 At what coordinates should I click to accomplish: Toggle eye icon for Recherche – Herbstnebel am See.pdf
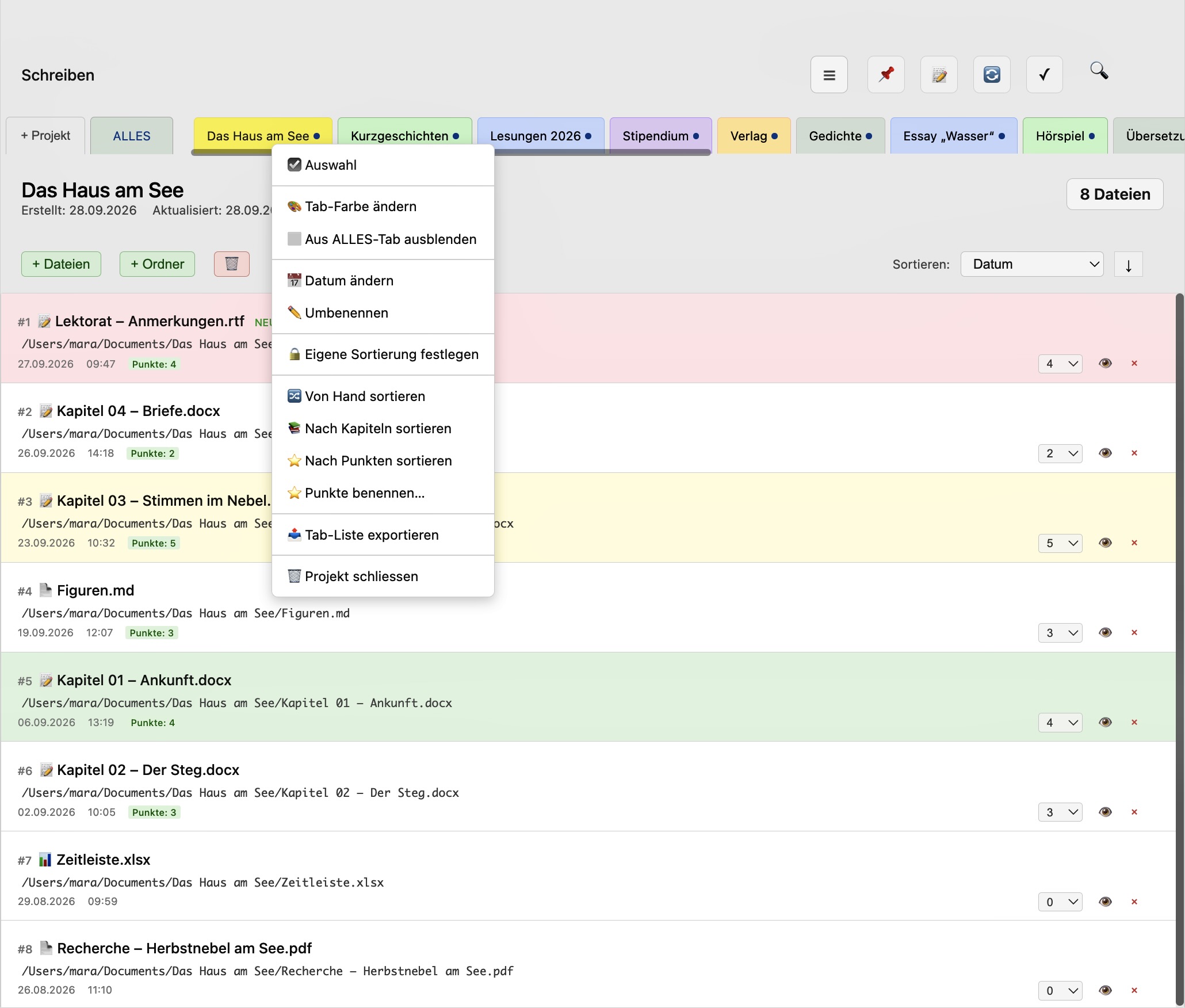pos(1105,990)
